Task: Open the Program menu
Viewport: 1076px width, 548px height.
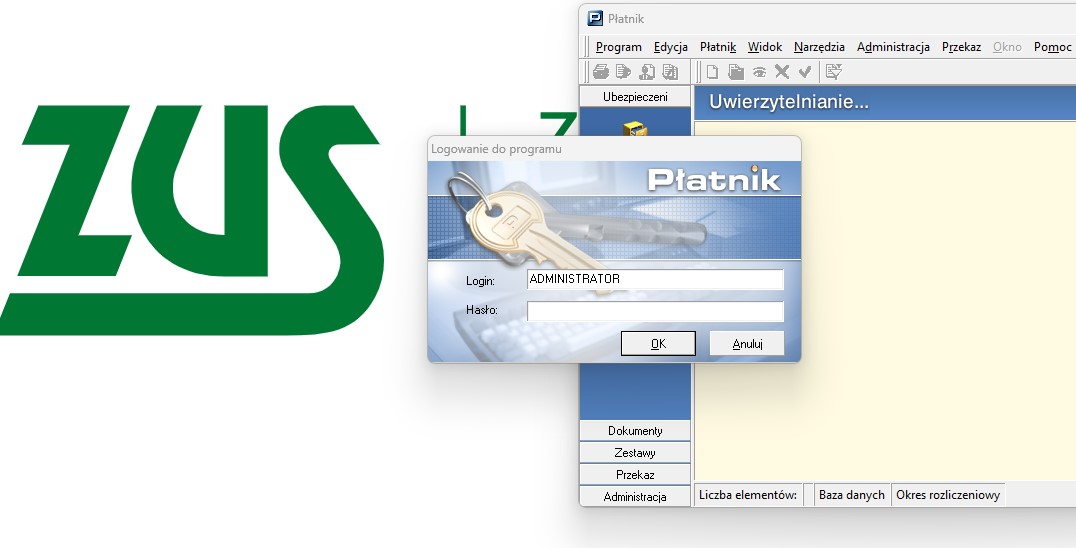Action: [x=618, y=47]
